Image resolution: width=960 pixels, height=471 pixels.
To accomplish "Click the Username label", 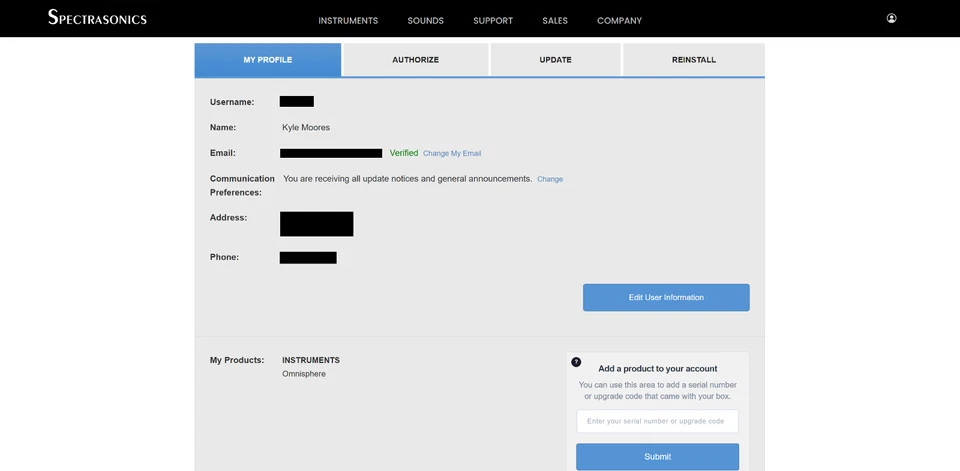I will (x=232, y=102).
